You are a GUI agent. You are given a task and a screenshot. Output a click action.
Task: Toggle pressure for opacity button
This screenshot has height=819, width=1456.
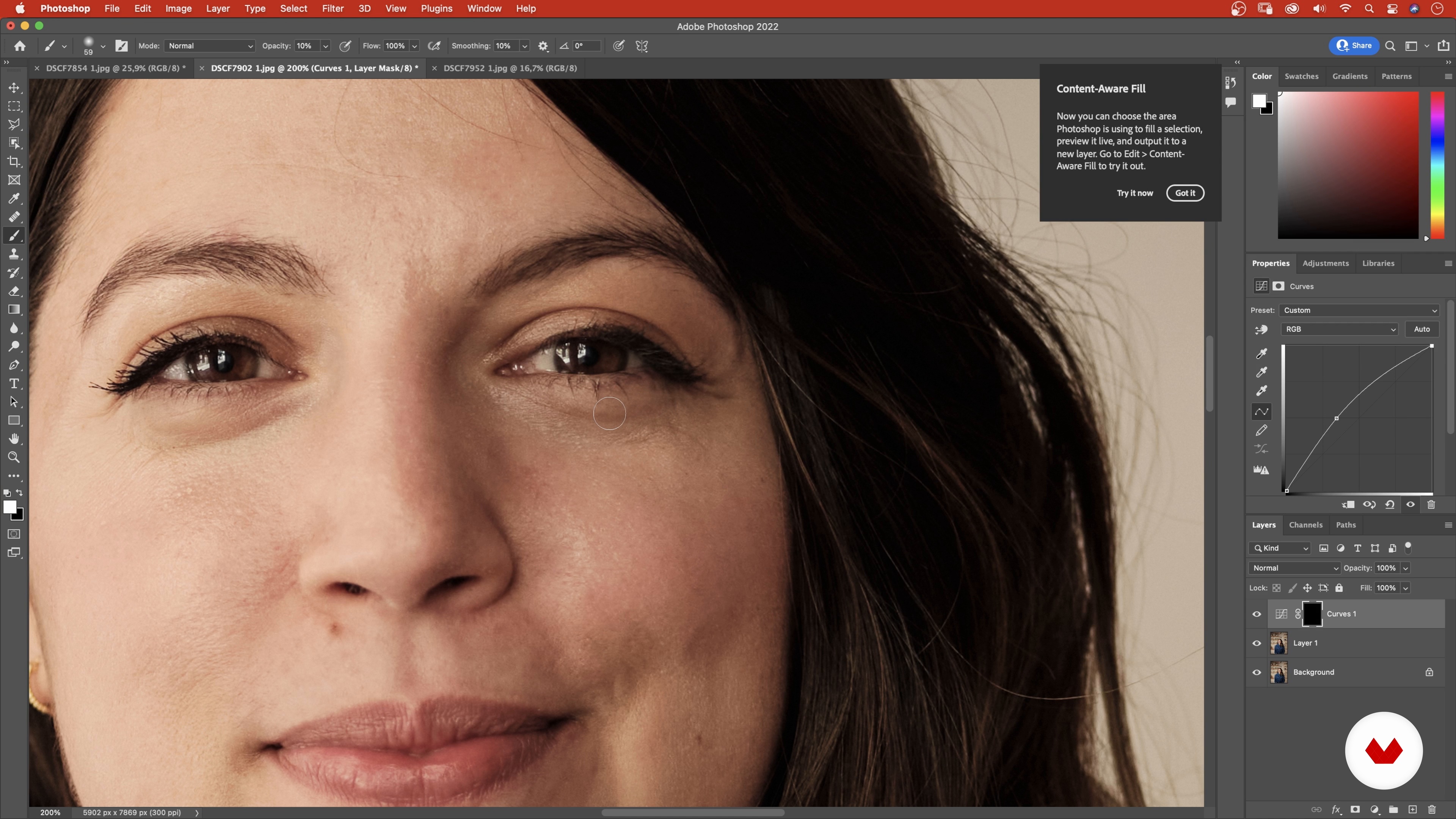[345, 46]
